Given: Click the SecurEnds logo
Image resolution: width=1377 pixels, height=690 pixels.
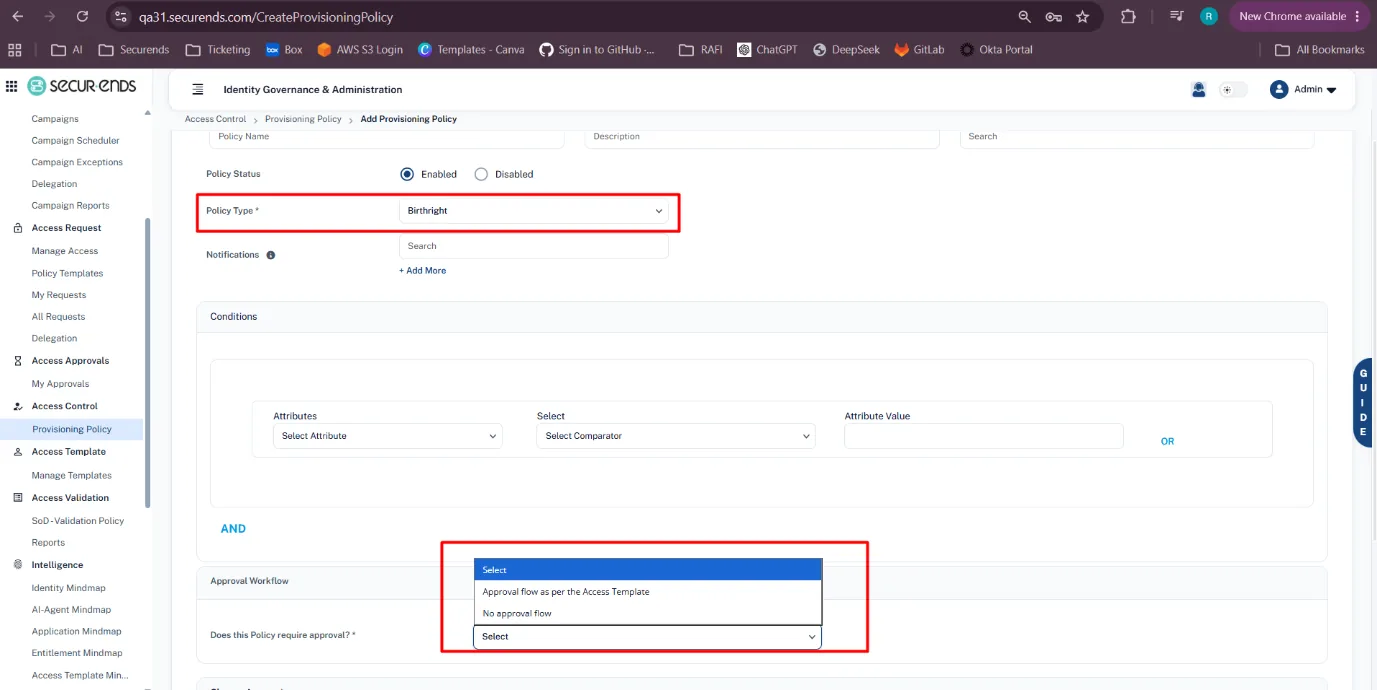Looking at the screenshot, I should pyautogui.click(x=82, y=86).
